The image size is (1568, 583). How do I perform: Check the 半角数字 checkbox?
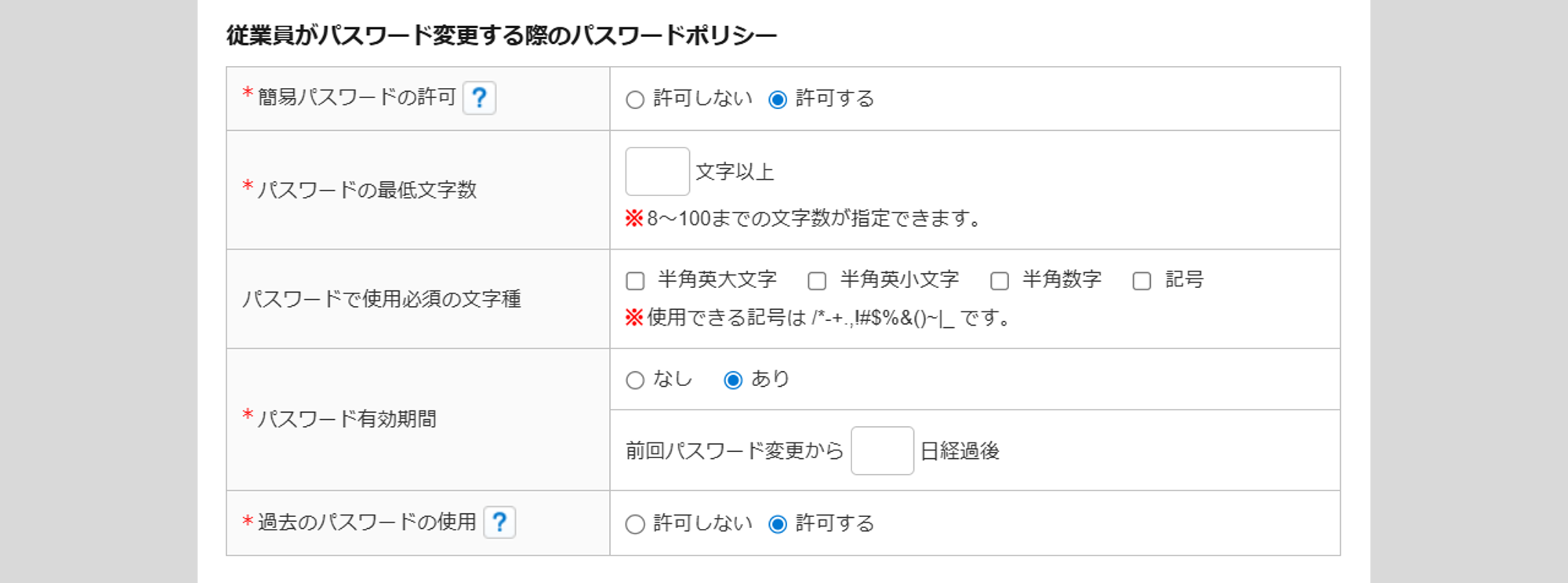(x=1000, y=281)
